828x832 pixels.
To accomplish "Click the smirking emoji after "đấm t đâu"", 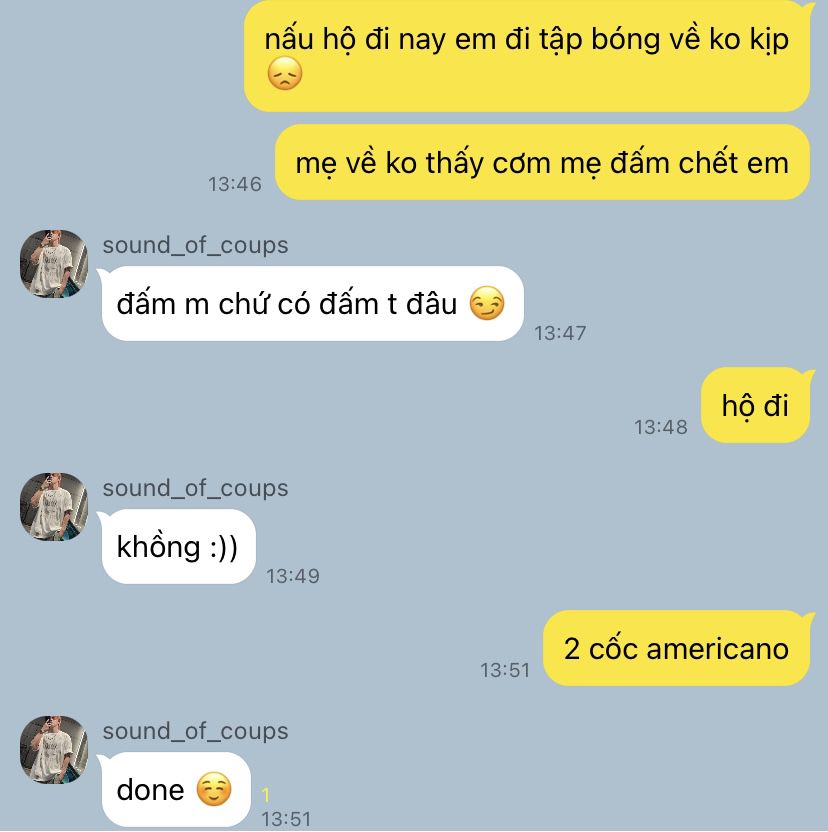I will (487, 304).
